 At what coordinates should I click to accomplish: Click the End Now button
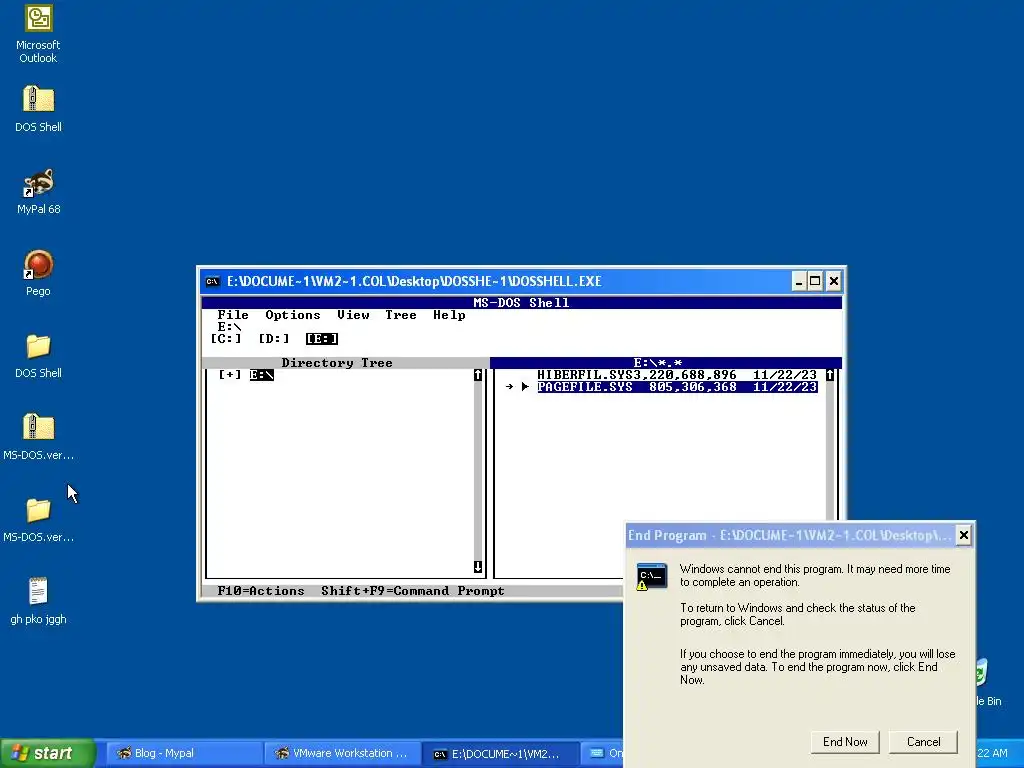[845, 742]
